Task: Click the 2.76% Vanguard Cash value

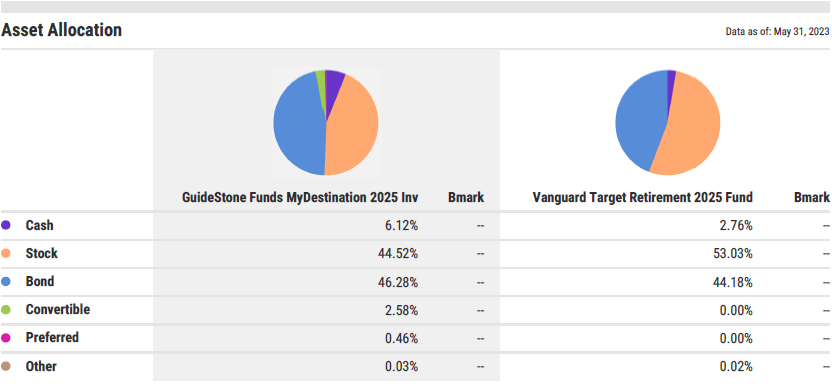Action: 736,226
